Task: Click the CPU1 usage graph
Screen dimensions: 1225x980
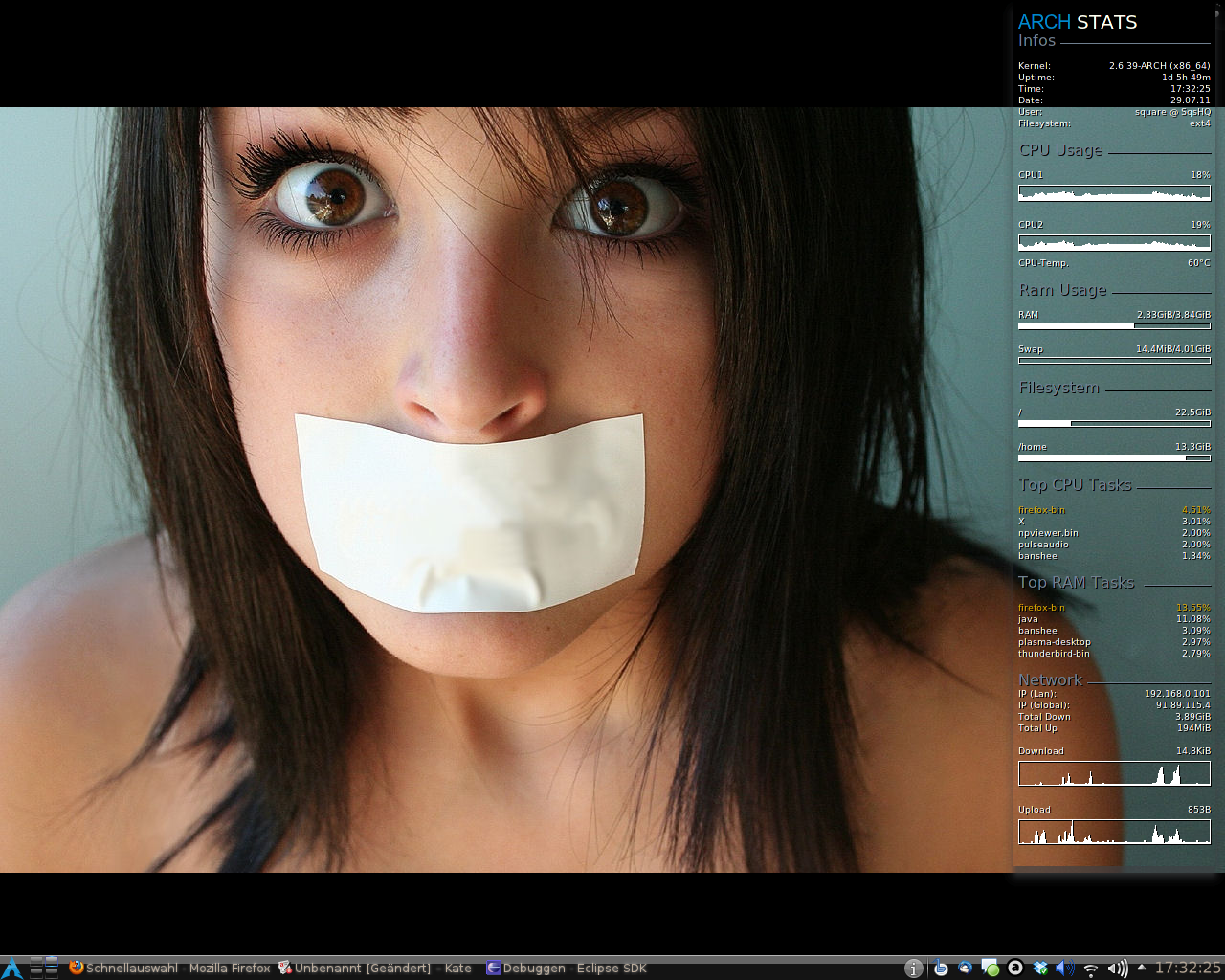Action: coord(1114,193)
